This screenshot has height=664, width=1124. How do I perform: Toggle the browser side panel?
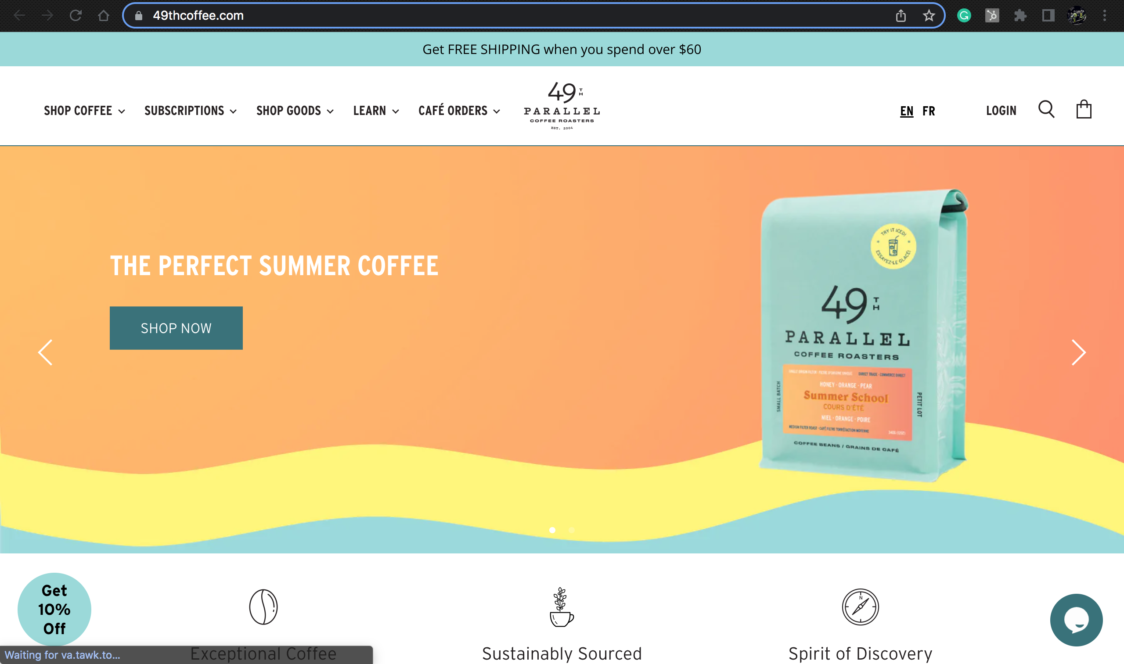(x=1048, y=15)
